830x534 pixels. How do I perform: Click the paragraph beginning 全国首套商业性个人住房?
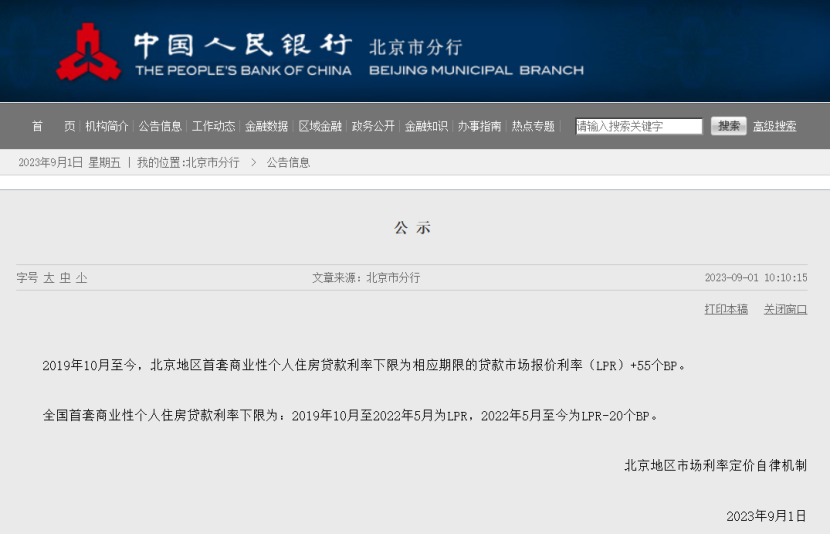click(349, 415)
